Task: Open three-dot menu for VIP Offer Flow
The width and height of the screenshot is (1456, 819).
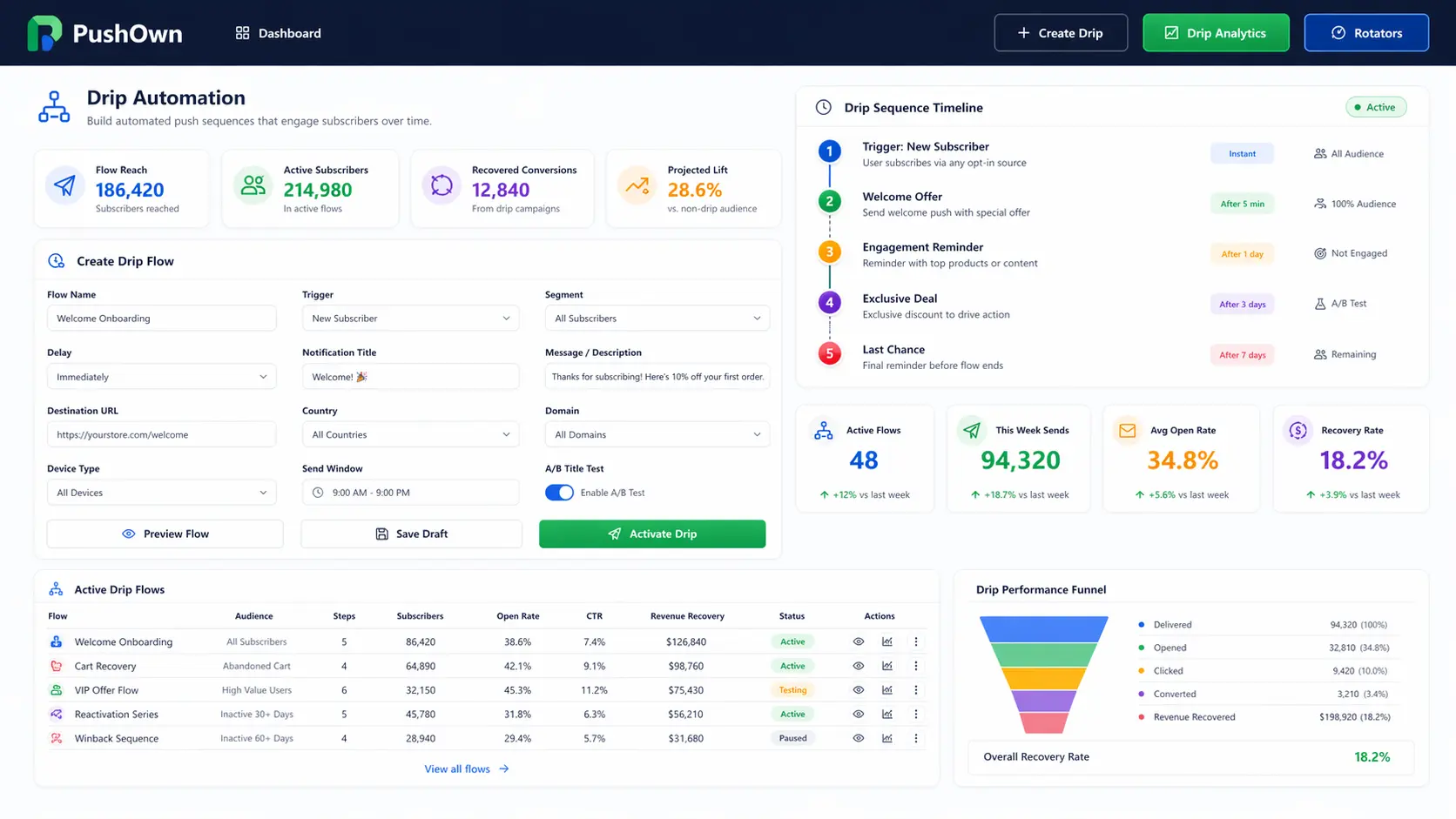Action: pyautogui.click(x=916, y=690)
